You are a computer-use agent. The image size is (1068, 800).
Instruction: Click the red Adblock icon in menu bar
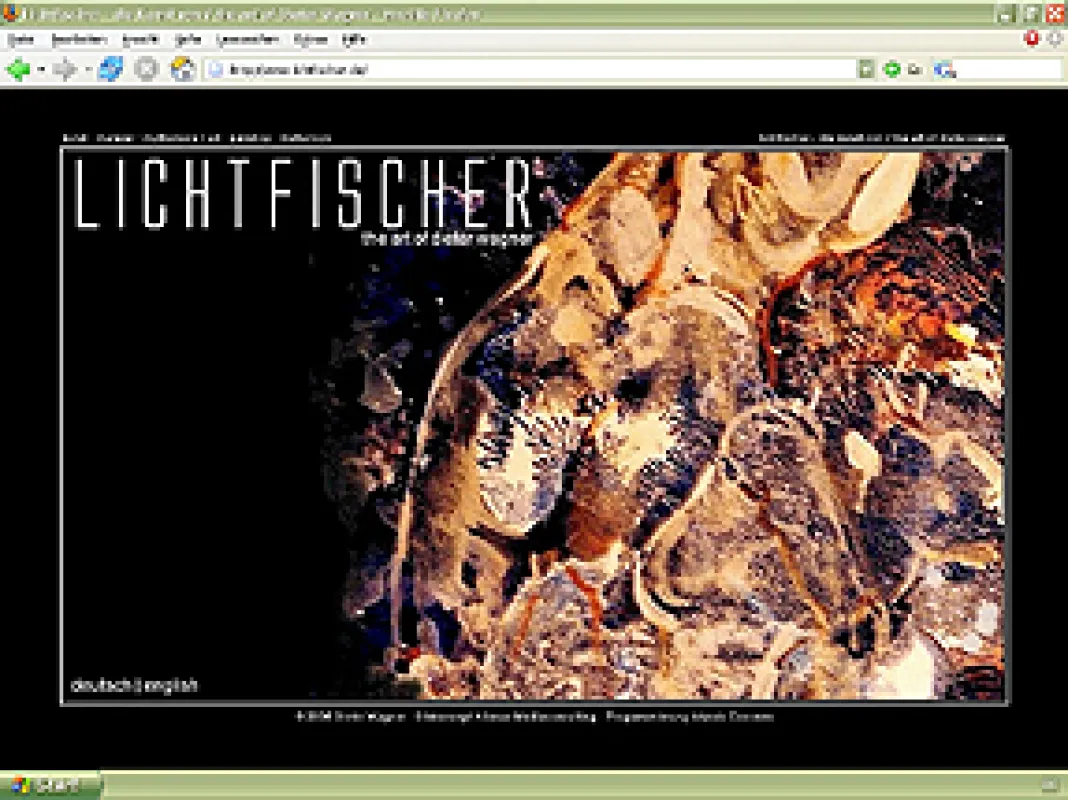click(x=1033, y=39)
